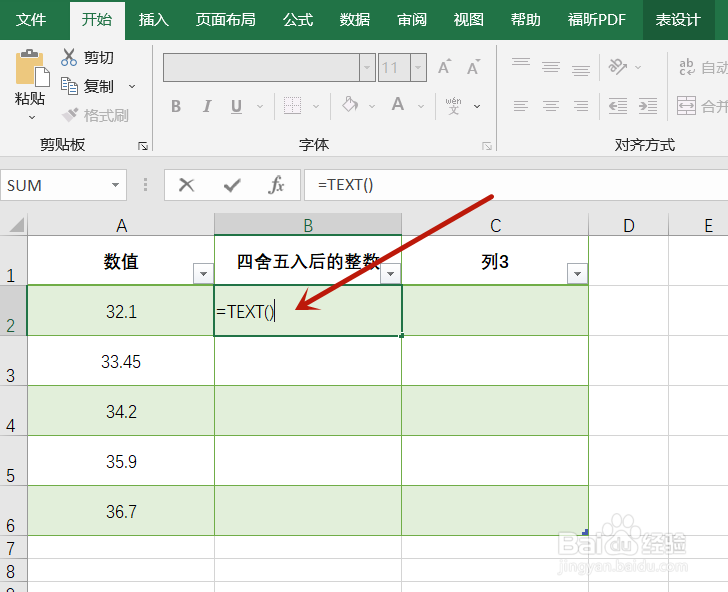Click the Merge cells icon
The width and height of the screenshot is (728, 592).
coord(686,106)
